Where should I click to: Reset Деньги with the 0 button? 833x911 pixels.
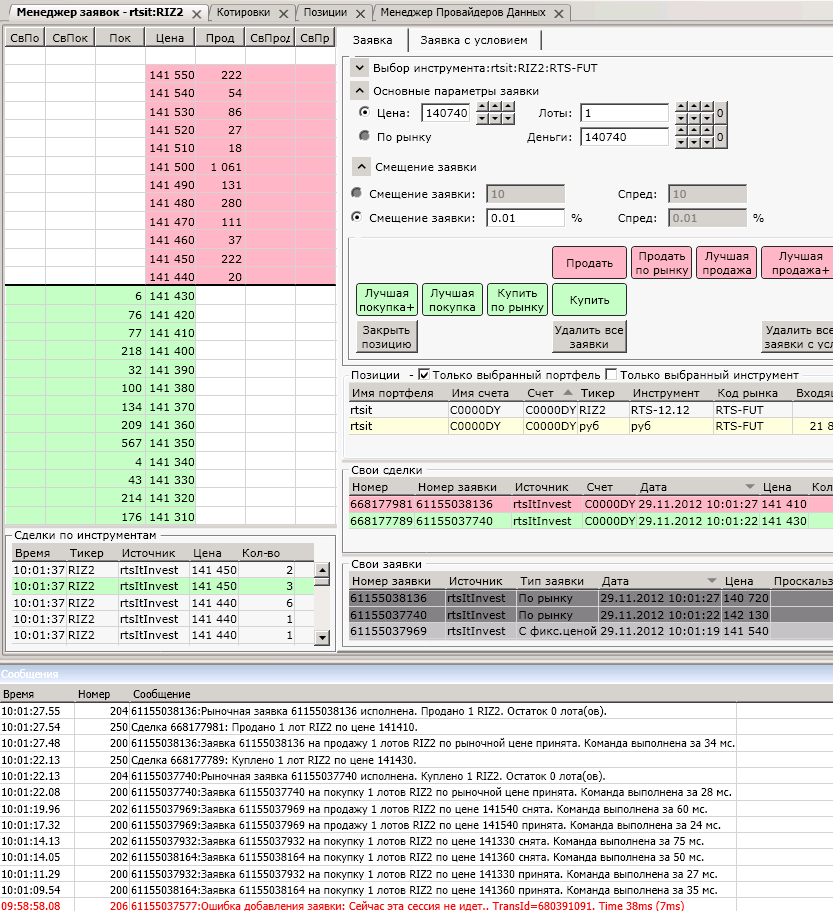(x=720, y=137)
